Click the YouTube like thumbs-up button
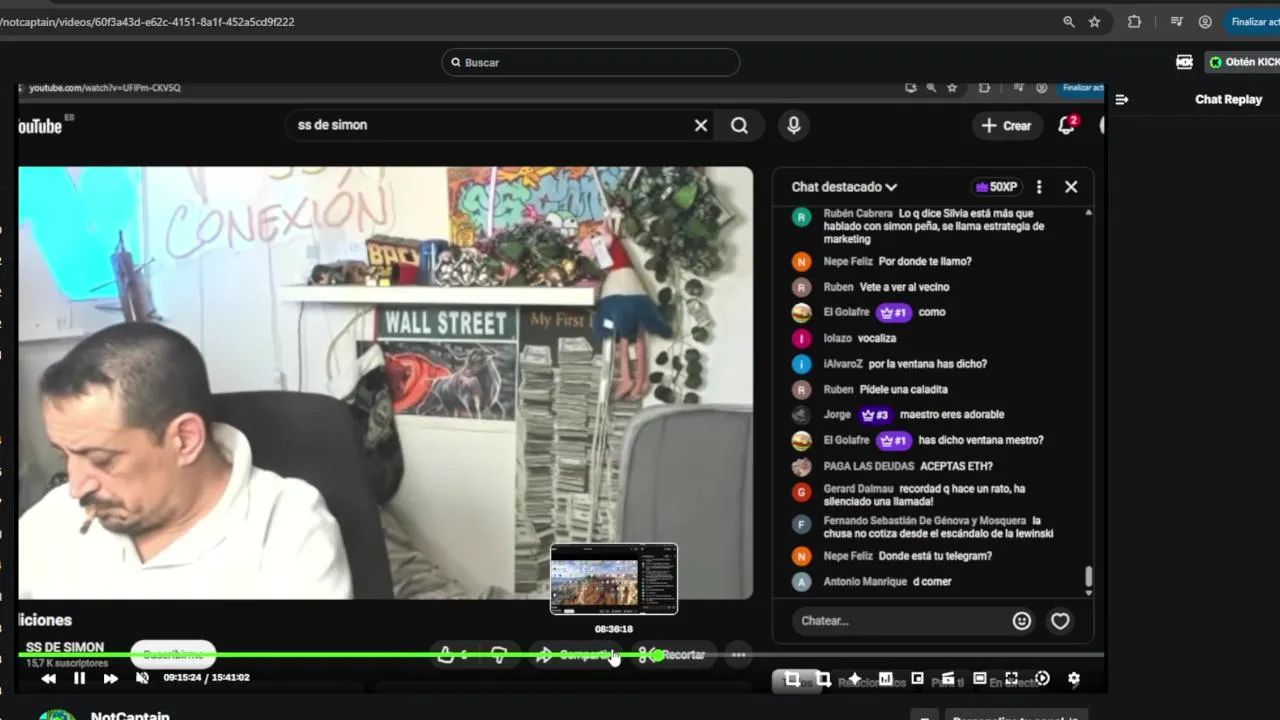Screen dimensions: 1280x720 tap(454, 655)
